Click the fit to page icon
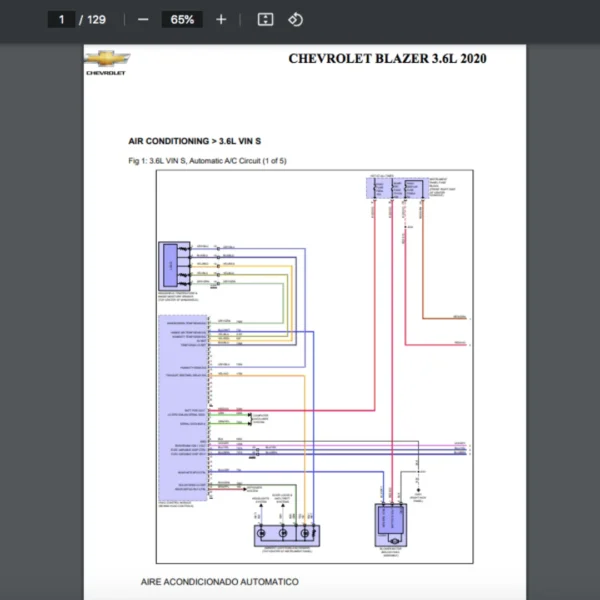Image resolution: width=600 pixels, height=600 pixels. [265, 19]
